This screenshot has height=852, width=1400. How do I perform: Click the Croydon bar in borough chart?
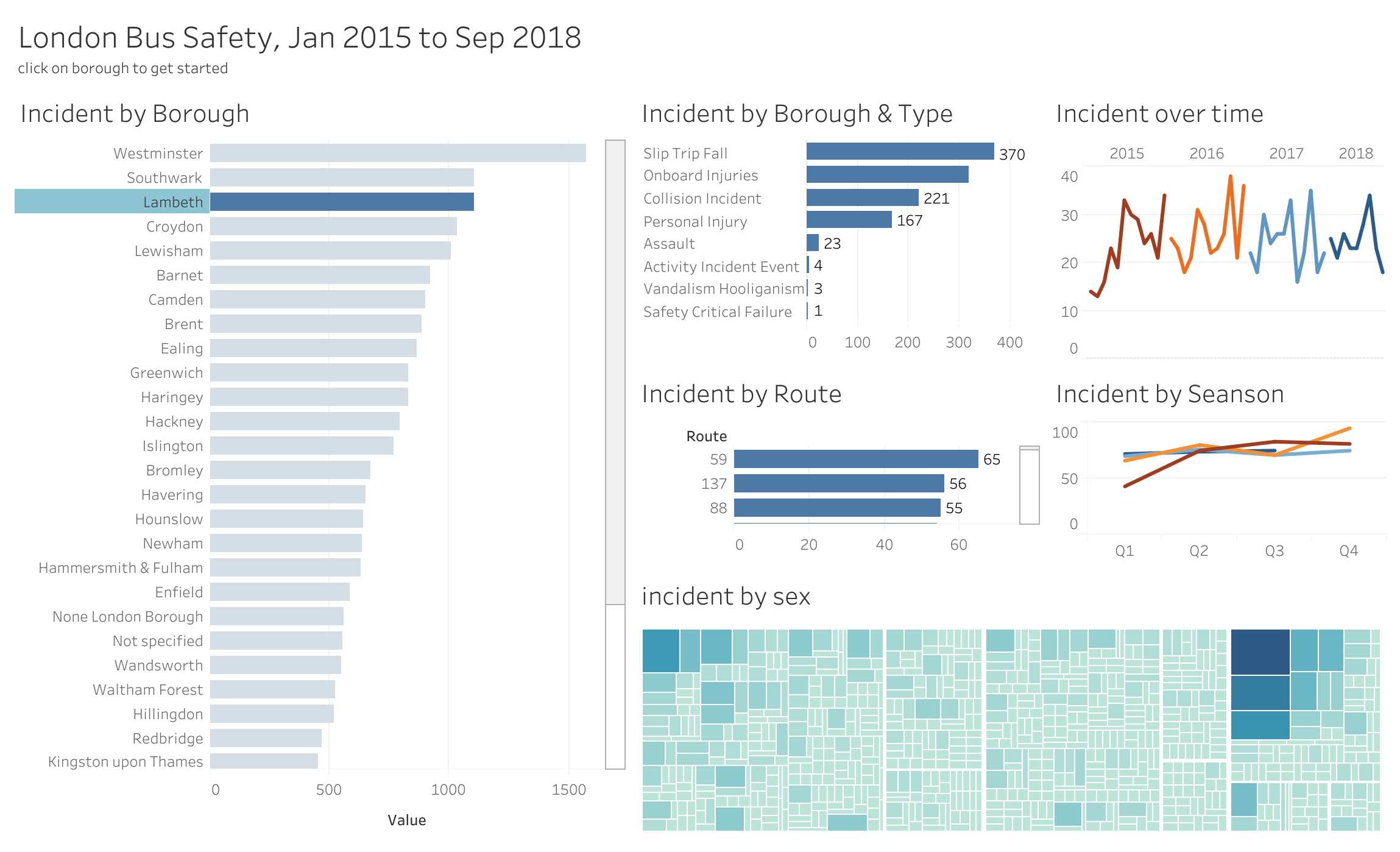[333, 226]
